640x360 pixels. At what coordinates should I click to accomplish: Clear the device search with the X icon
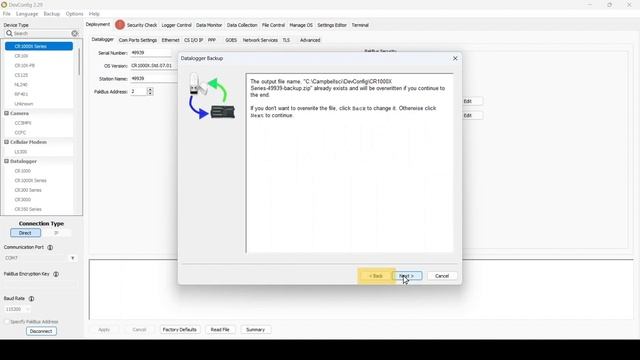pyautogui.click(x=75, y=33)
